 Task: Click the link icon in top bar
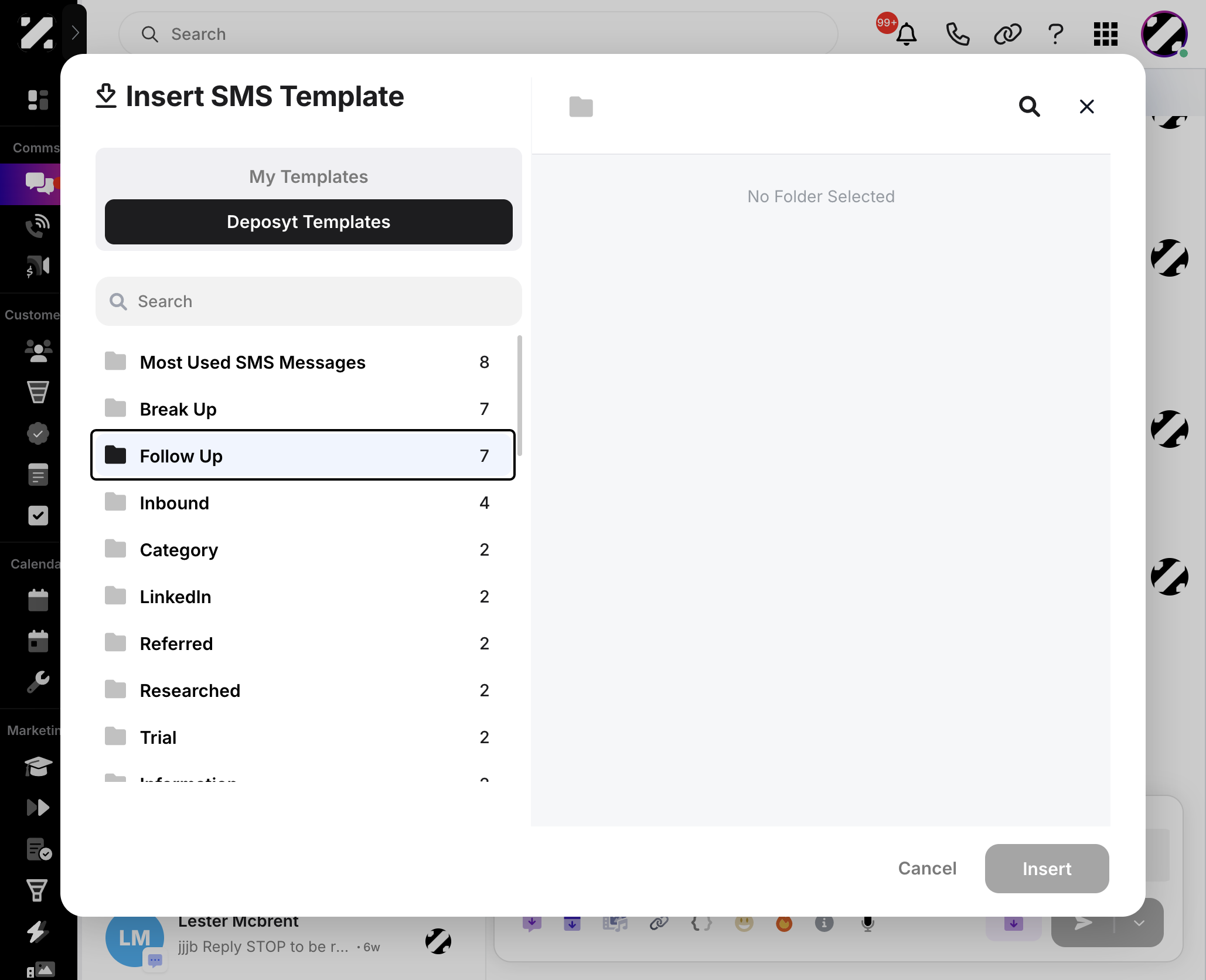click(1007, 34)
